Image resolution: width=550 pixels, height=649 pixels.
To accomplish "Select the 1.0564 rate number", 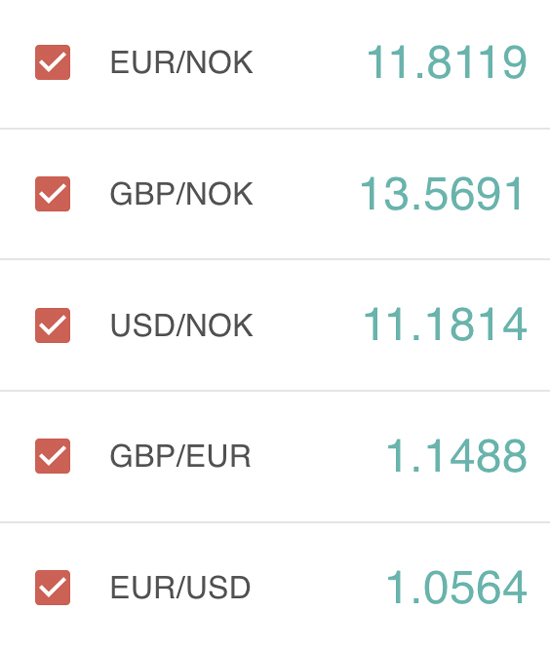I will tap(456, 587).
